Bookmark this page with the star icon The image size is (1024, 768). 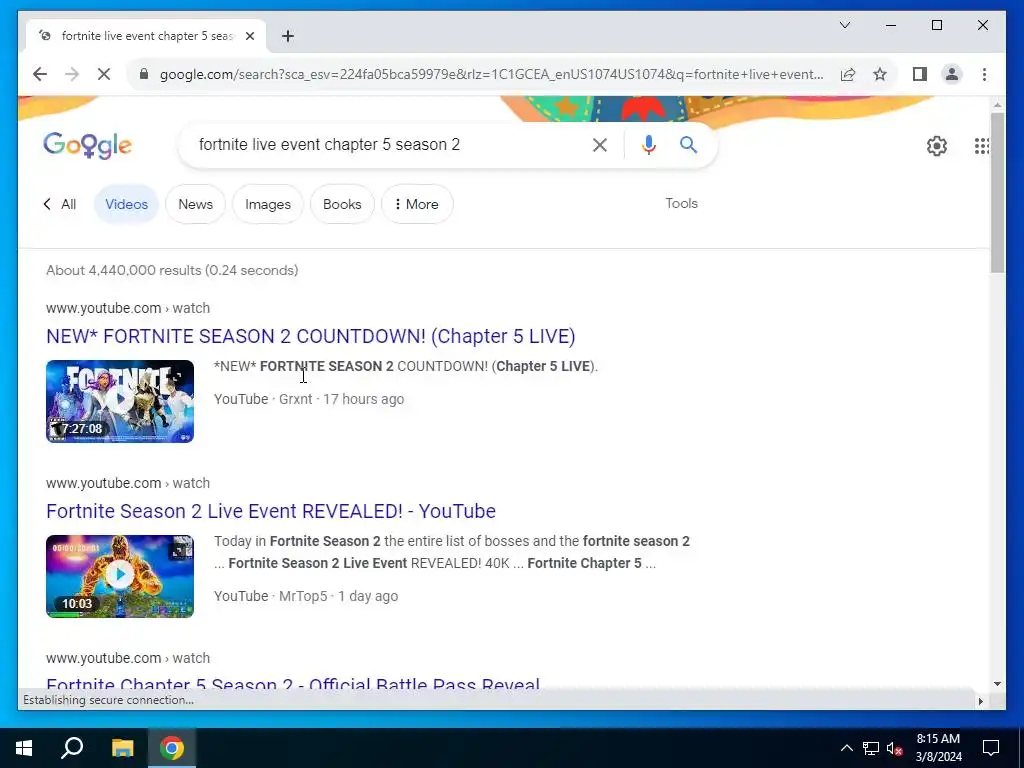pos(880,74)
